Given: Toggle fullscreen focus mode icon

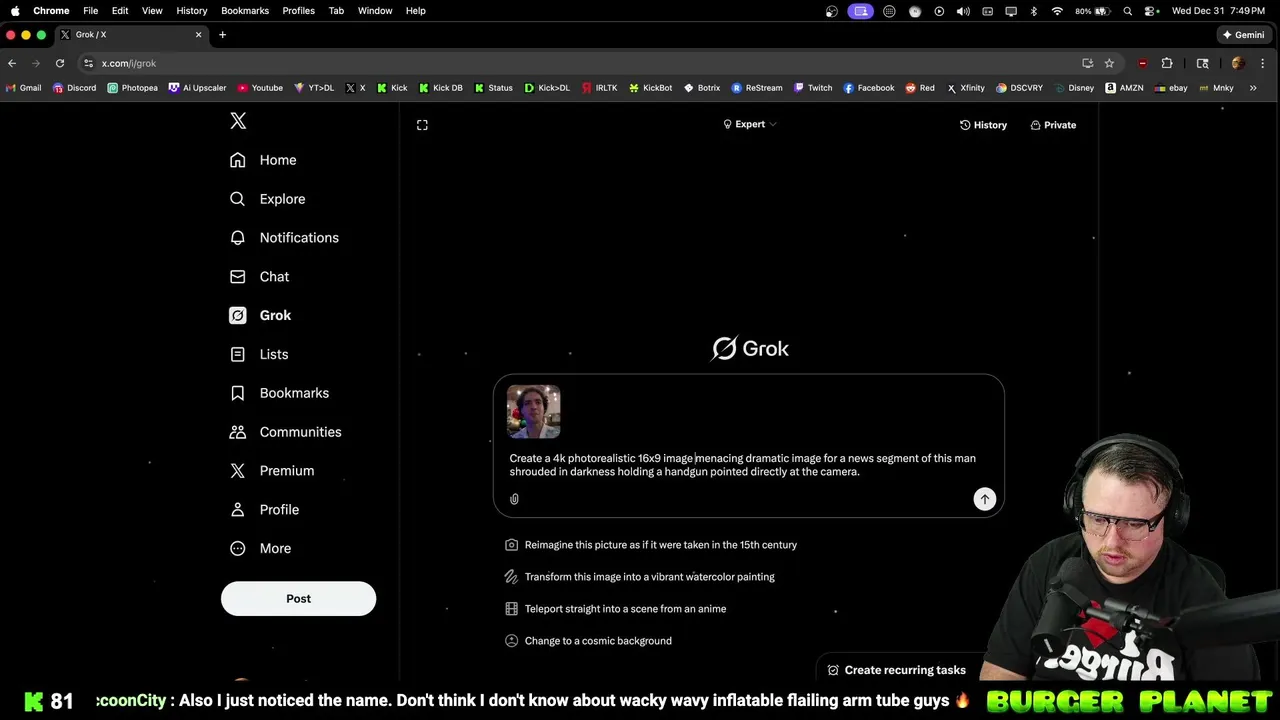Looking at the screenshot, I should point(422,125).
